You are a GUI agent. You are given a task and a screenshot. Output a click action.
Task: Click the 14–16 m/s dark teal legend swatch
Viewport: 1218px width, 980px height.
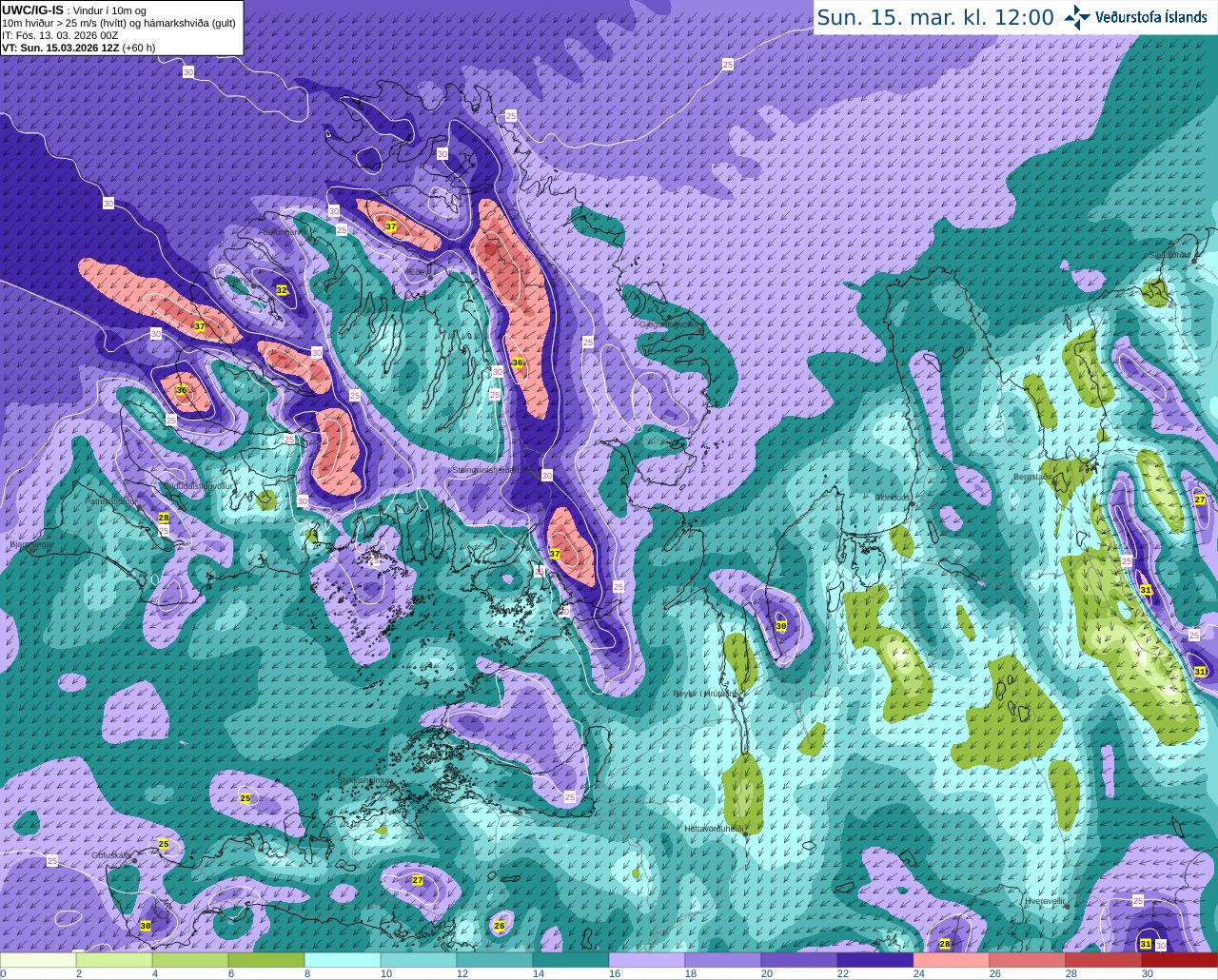571,960
